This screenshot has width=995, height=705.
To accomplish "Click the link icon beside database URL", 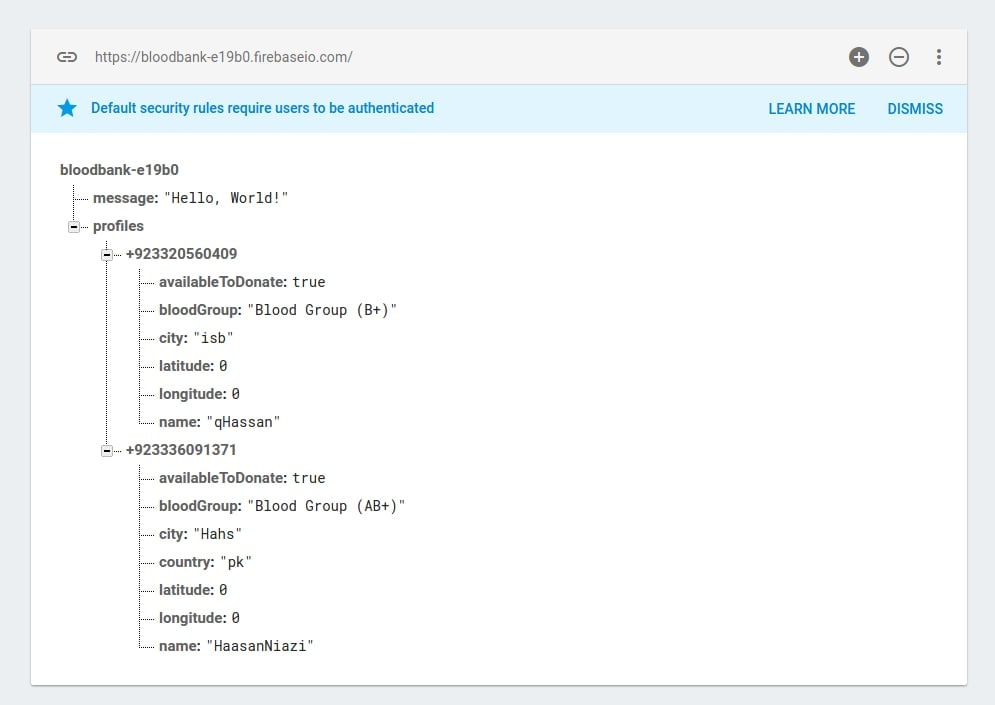I will point(67,57).
